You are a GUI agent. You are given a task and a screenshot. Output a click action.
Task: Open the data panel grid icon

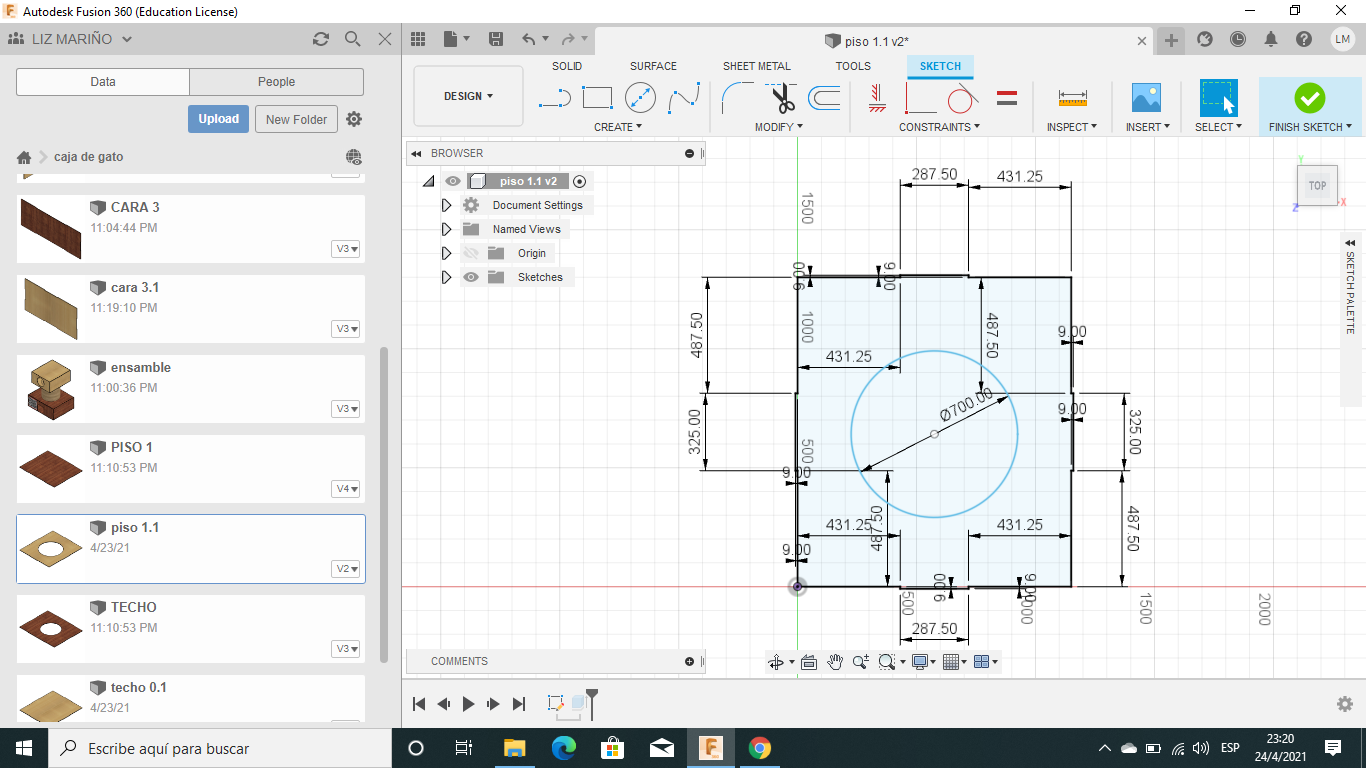coord(418,39)
